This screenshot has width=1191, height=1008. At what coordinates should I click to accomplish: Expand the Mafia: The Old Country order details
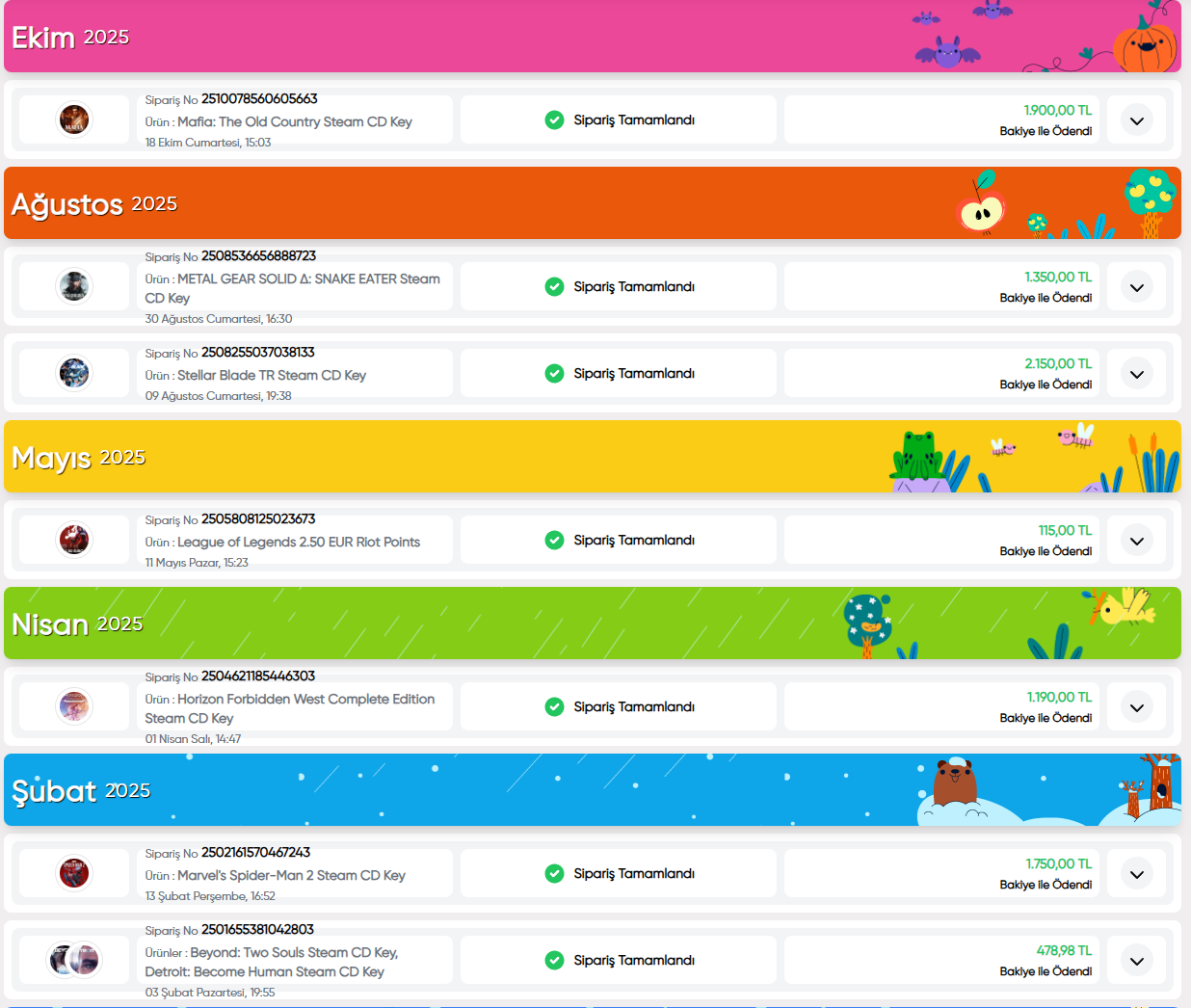click(1137, 120)
